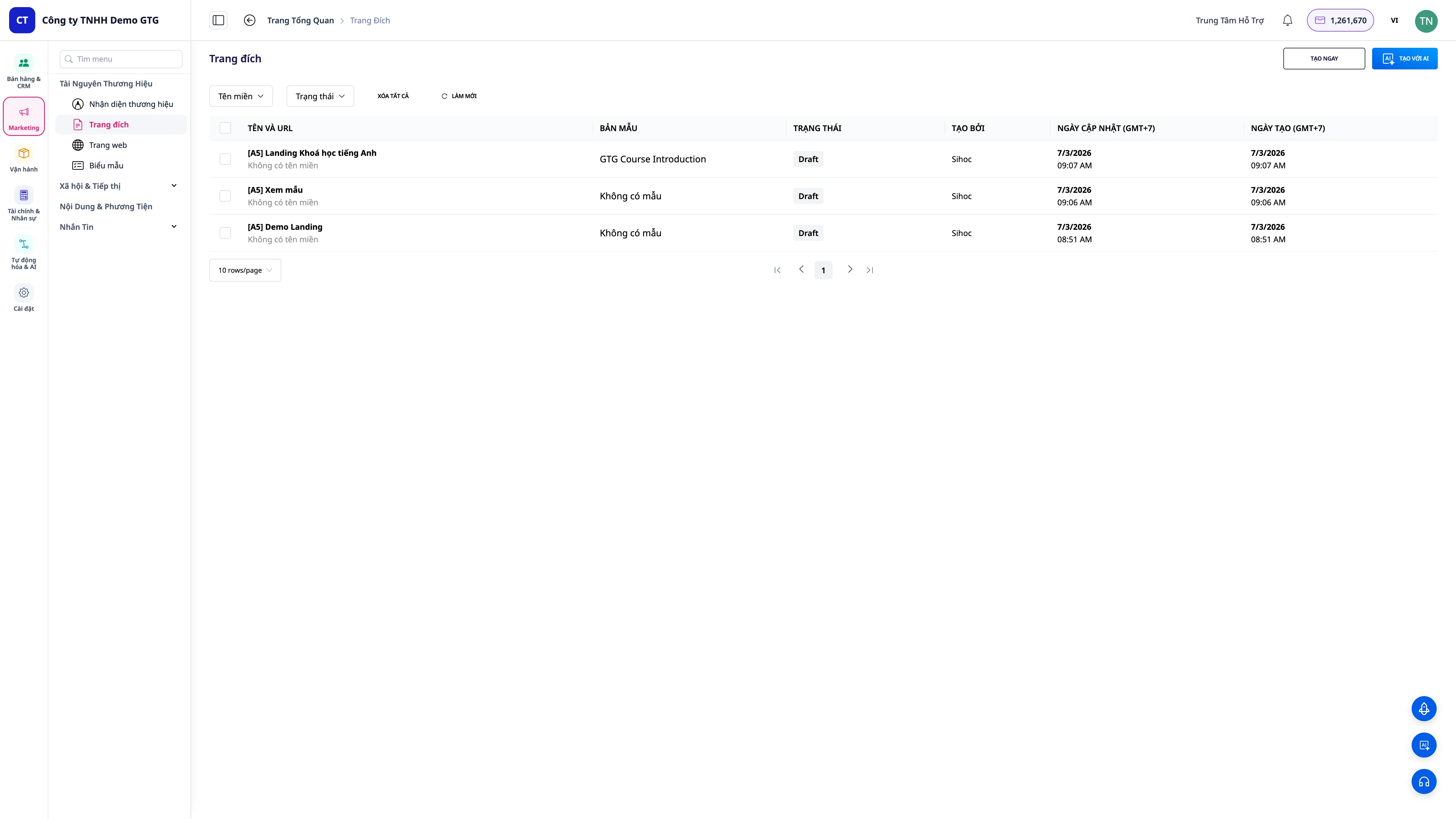Screen dimensions: 1456x819
Task: Toggle the sidebar collapse icon
Action: pos(218,20)
